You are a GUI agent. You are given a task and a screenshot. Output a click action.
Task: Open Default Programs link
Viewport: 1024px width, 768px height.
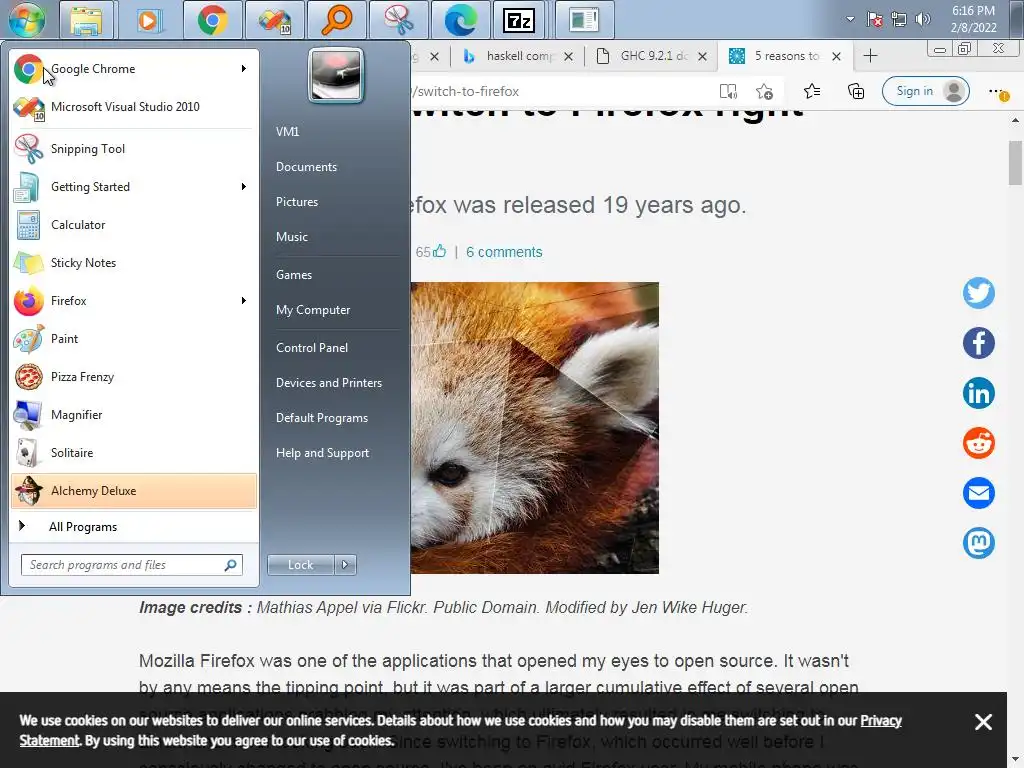click(x=321, y=418)
